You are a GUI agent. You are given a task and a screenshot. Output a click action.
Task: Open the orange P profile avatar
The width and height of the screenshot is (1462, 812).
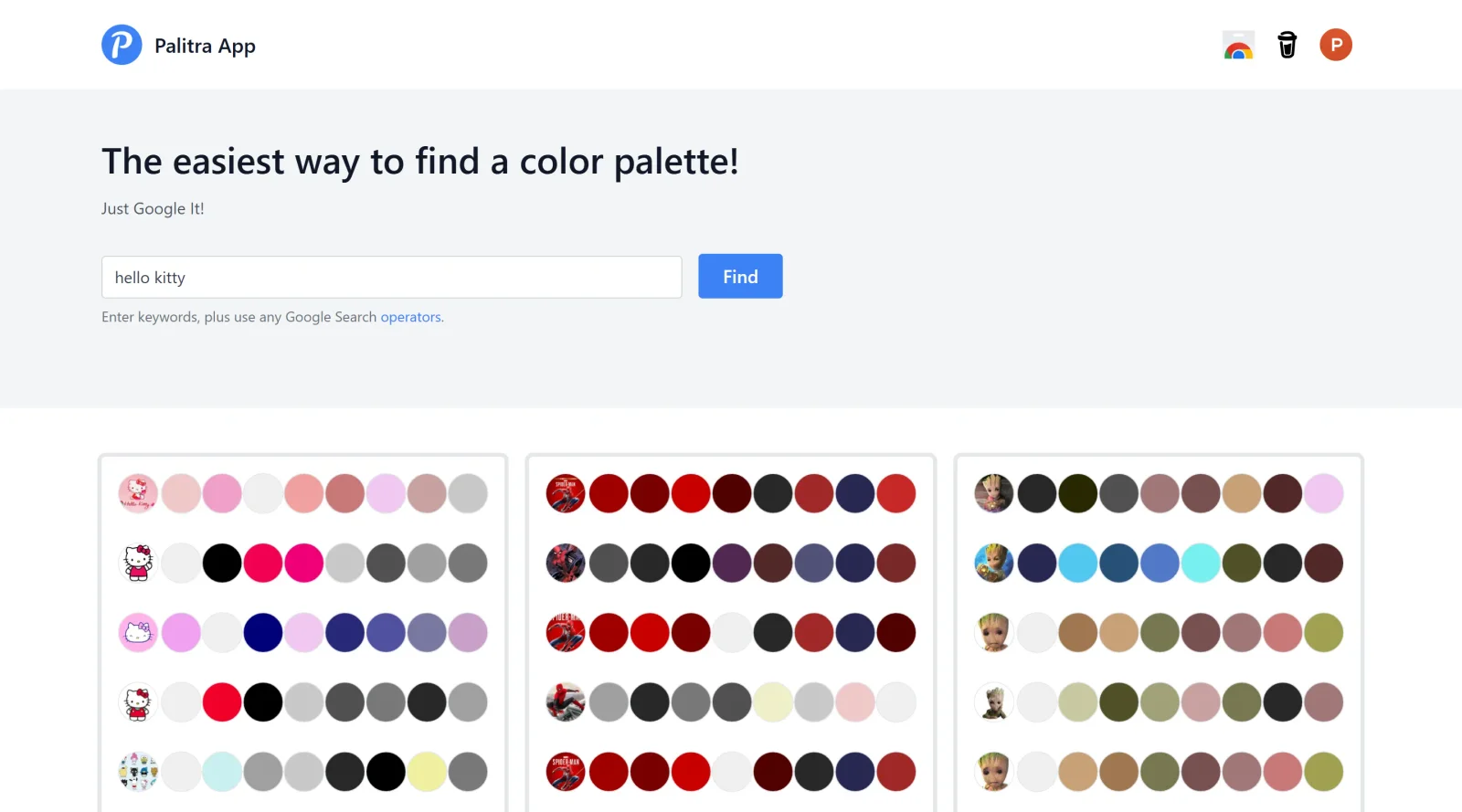pos(1335,45)
